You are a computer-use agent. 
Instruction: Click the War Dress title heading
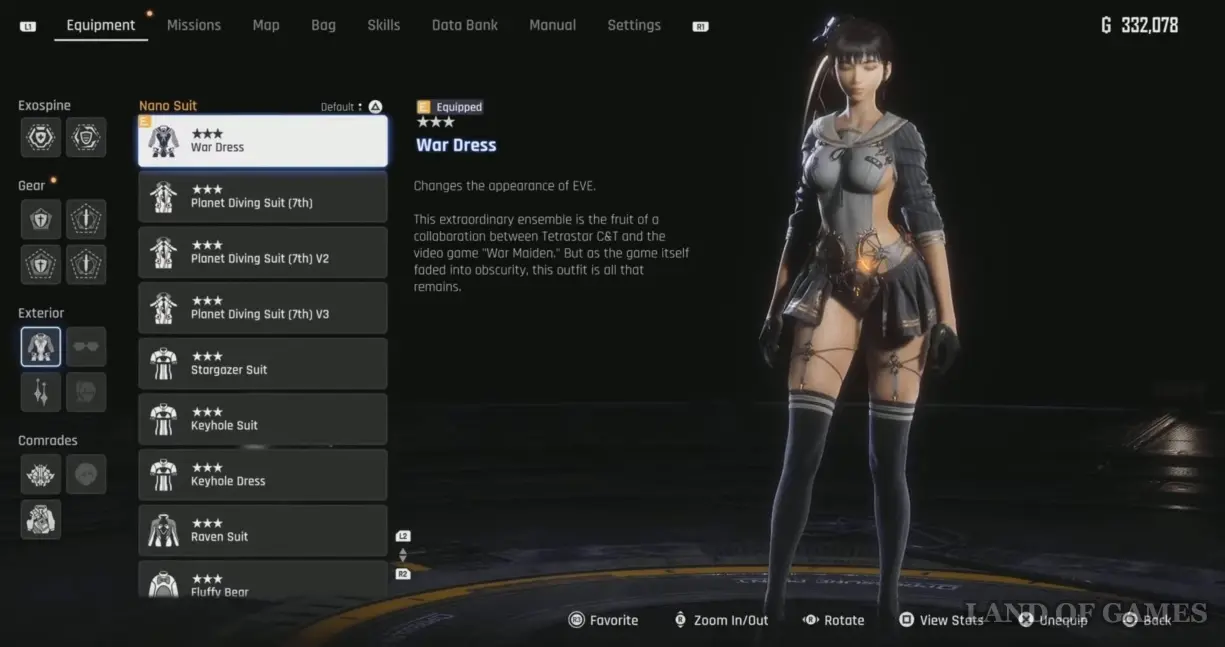point(456,145)
